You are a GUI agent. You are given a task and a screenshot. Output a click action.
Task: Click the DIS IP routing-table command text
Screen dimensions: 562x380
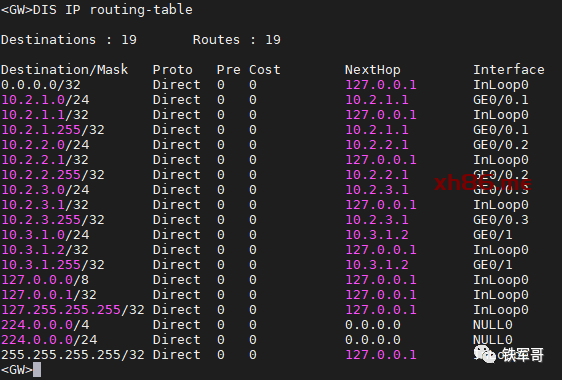coord(113,10)
